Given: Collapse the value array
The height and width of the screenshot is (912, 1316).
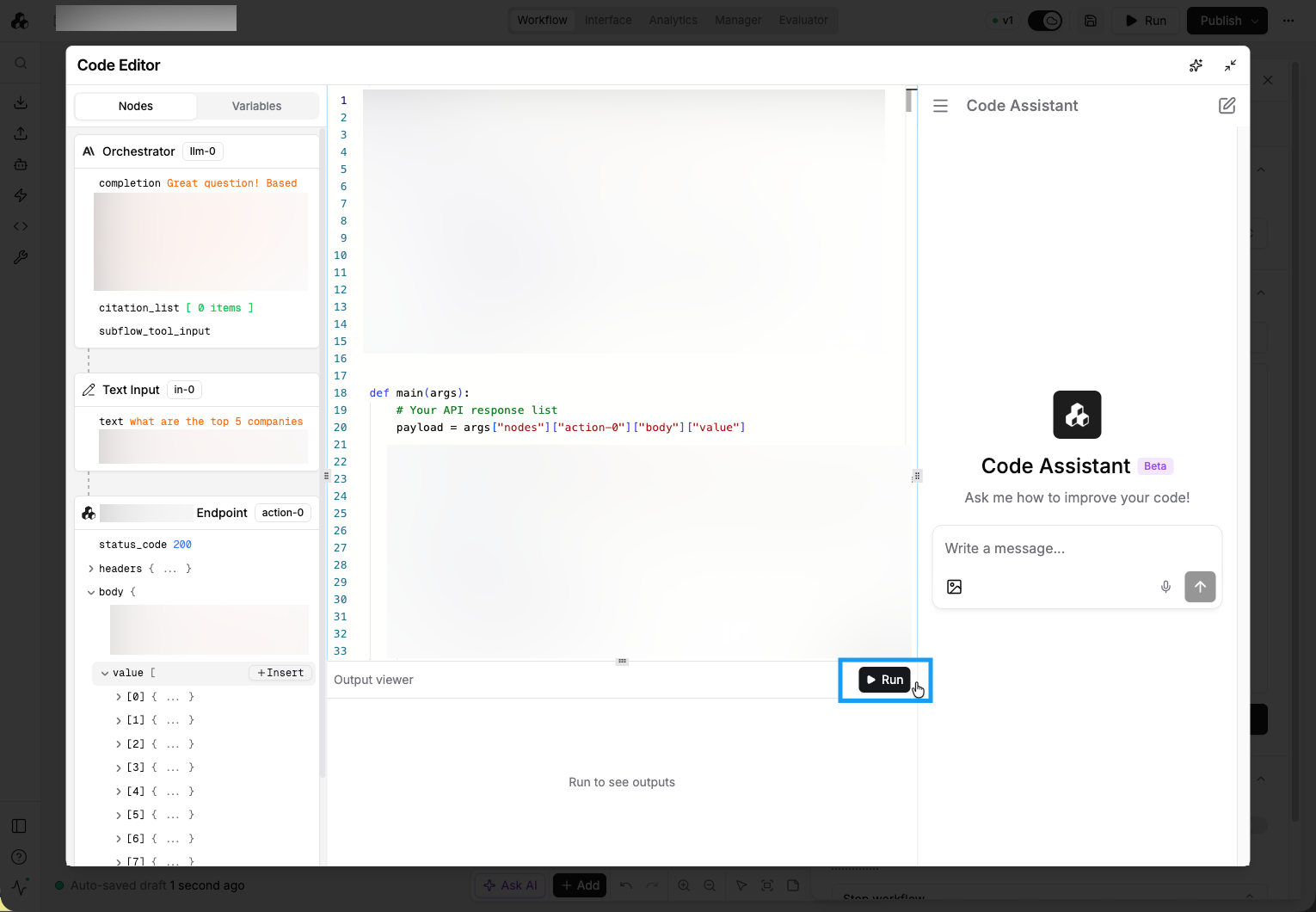Looking at the screenshot, I should (x=105, y=673).
